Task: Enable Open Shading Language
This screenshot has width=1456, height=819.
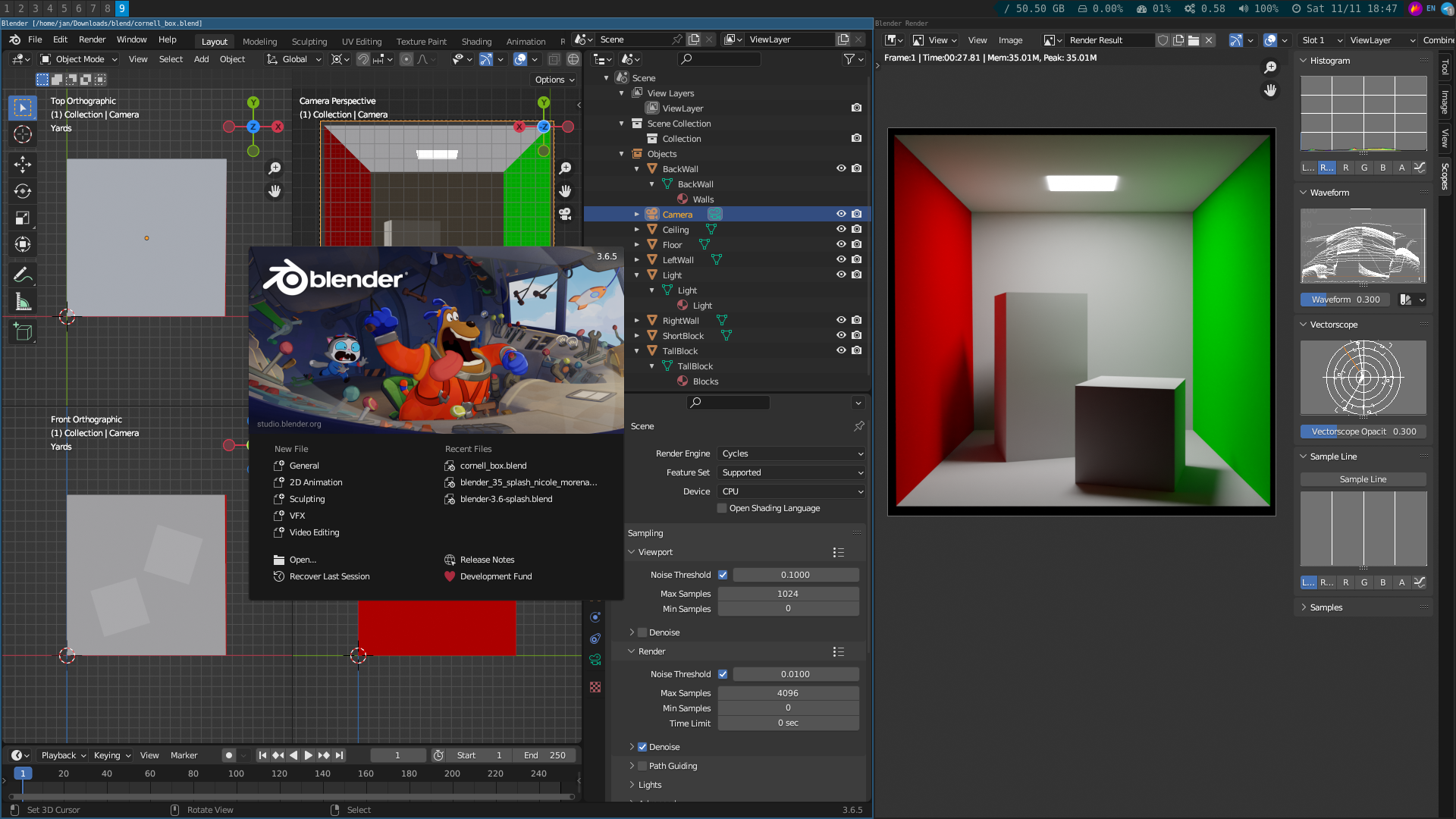Action: pos(722,508)
